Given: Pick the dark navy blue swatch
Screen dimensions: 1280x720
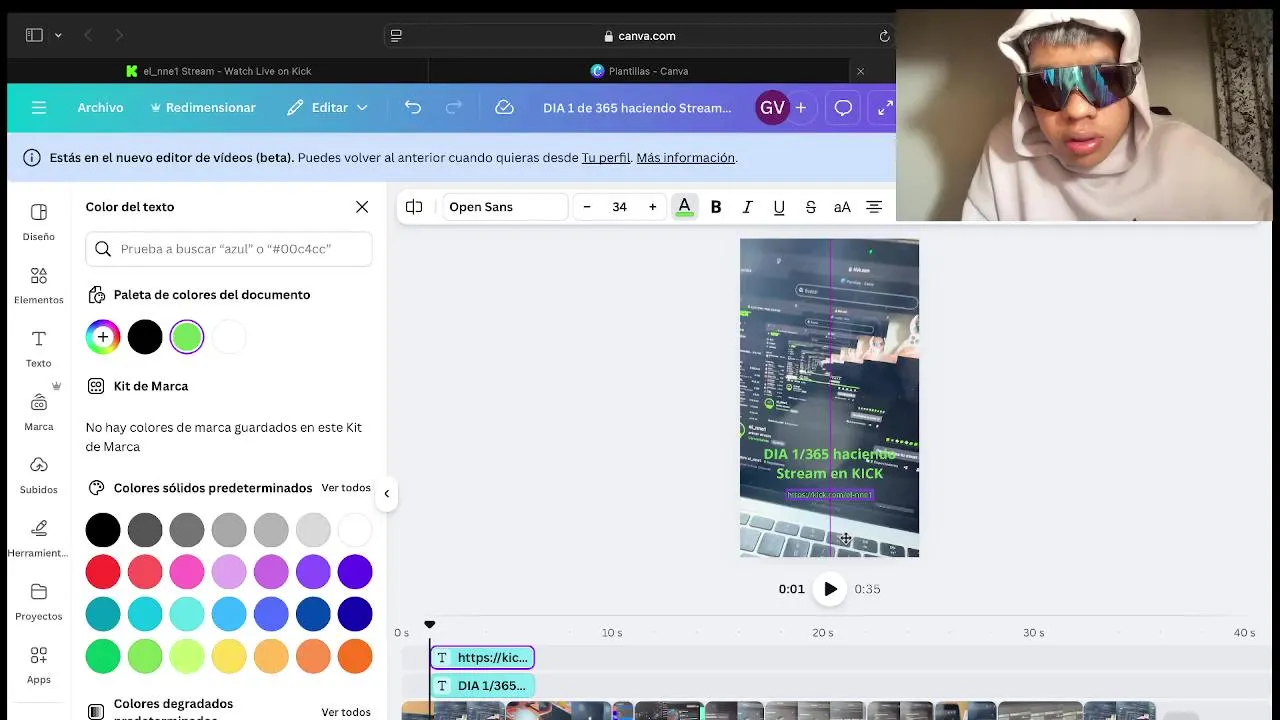Looking at the screenshot, I should pyautogui.click(x=355, y=614).
